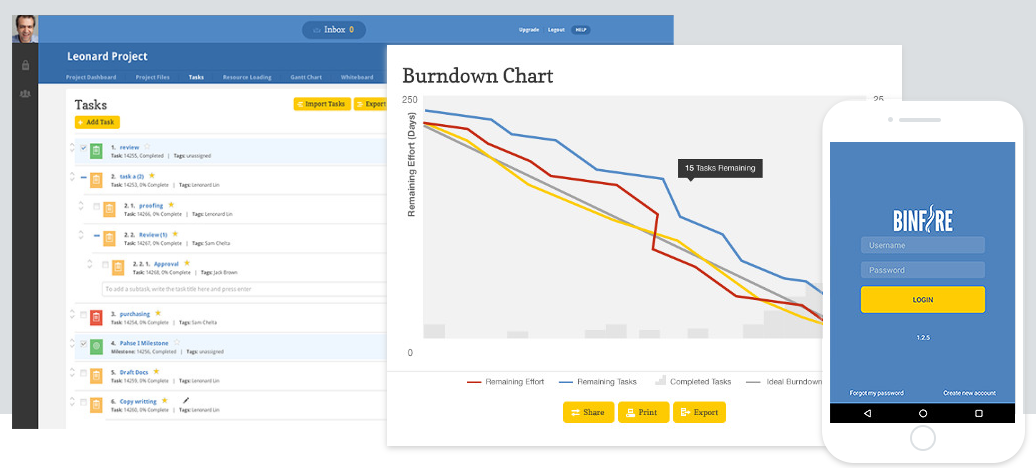The width and height of the screenshot is (1036, 468).
Task: Tap Android recents square on phone
Action: pos(979,413)
